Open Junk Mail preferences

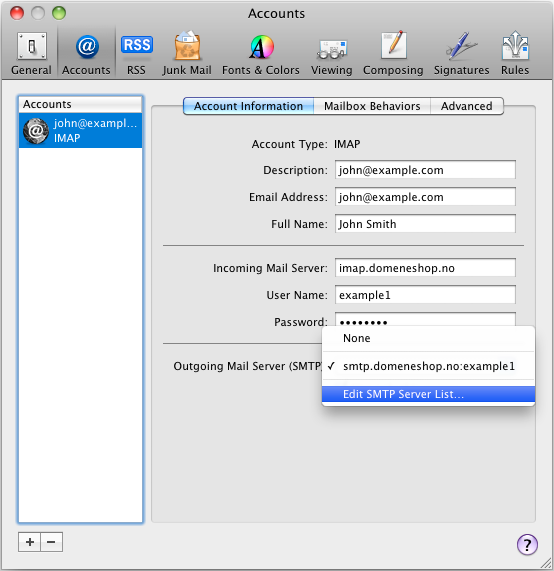pos(187,54)
